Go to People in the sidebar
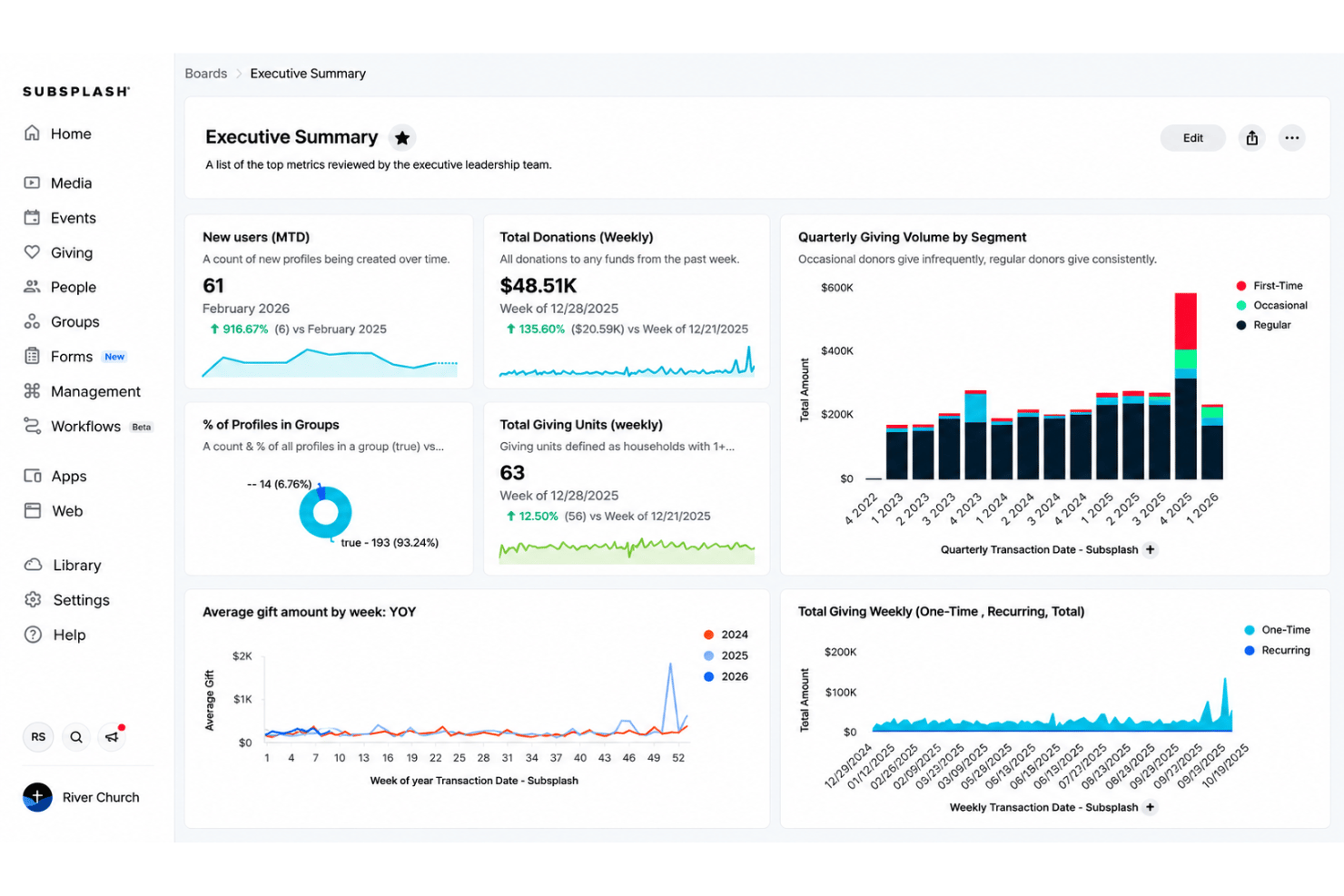 60,287
